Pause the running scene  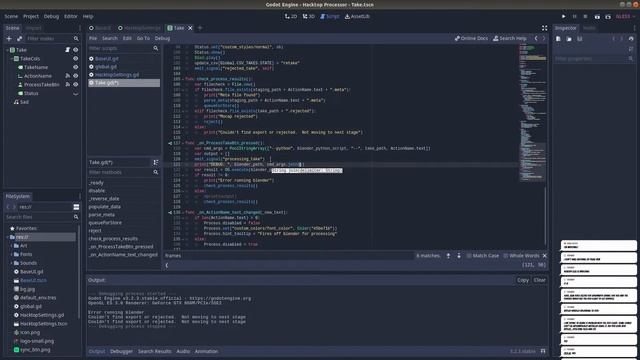point(575,16)
